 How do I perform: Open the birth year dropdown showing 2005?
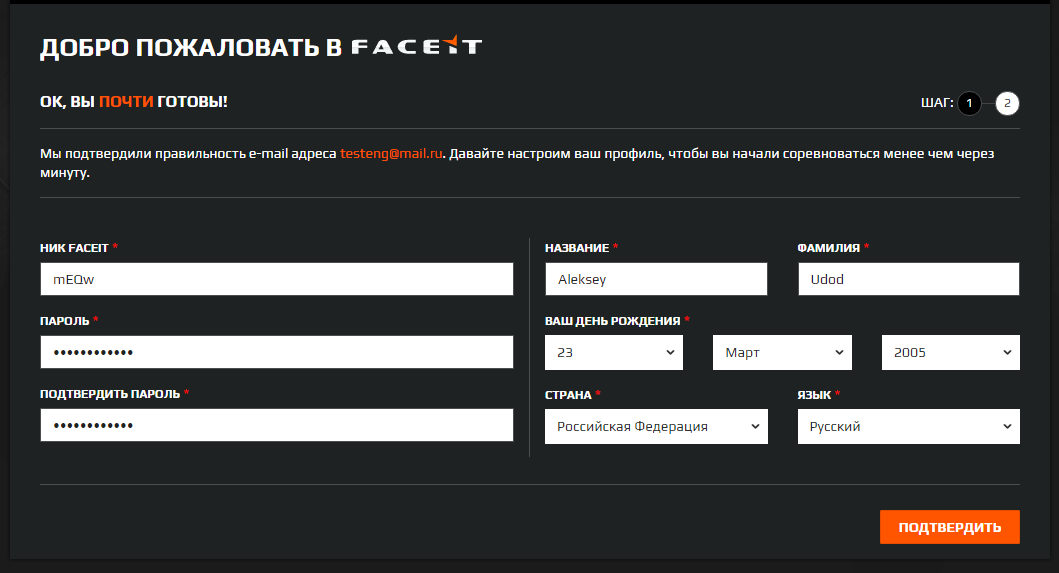click(x=950, y=353)
